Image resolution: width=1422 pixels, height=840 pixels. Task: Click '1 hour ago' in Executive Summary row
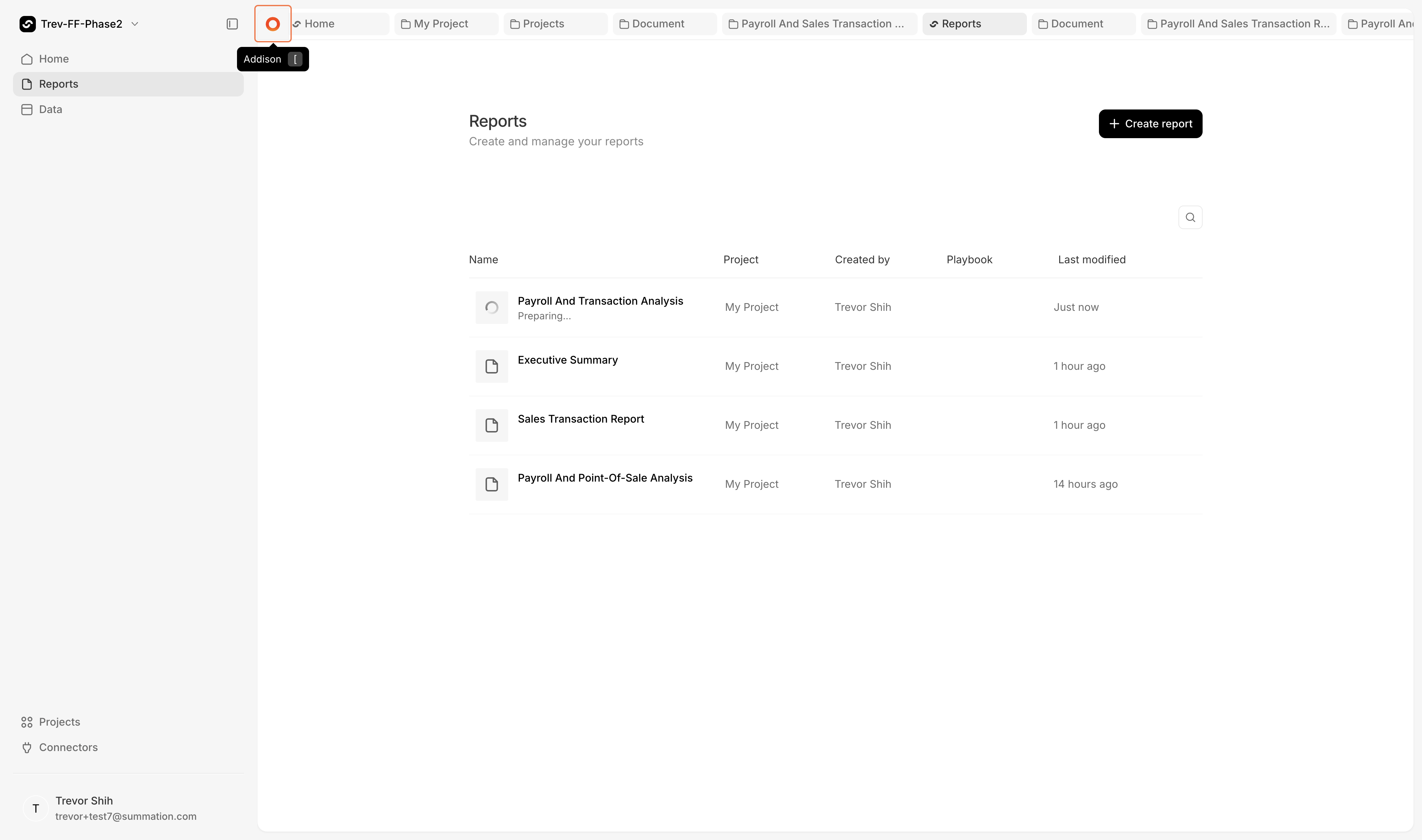[1079, 366]
